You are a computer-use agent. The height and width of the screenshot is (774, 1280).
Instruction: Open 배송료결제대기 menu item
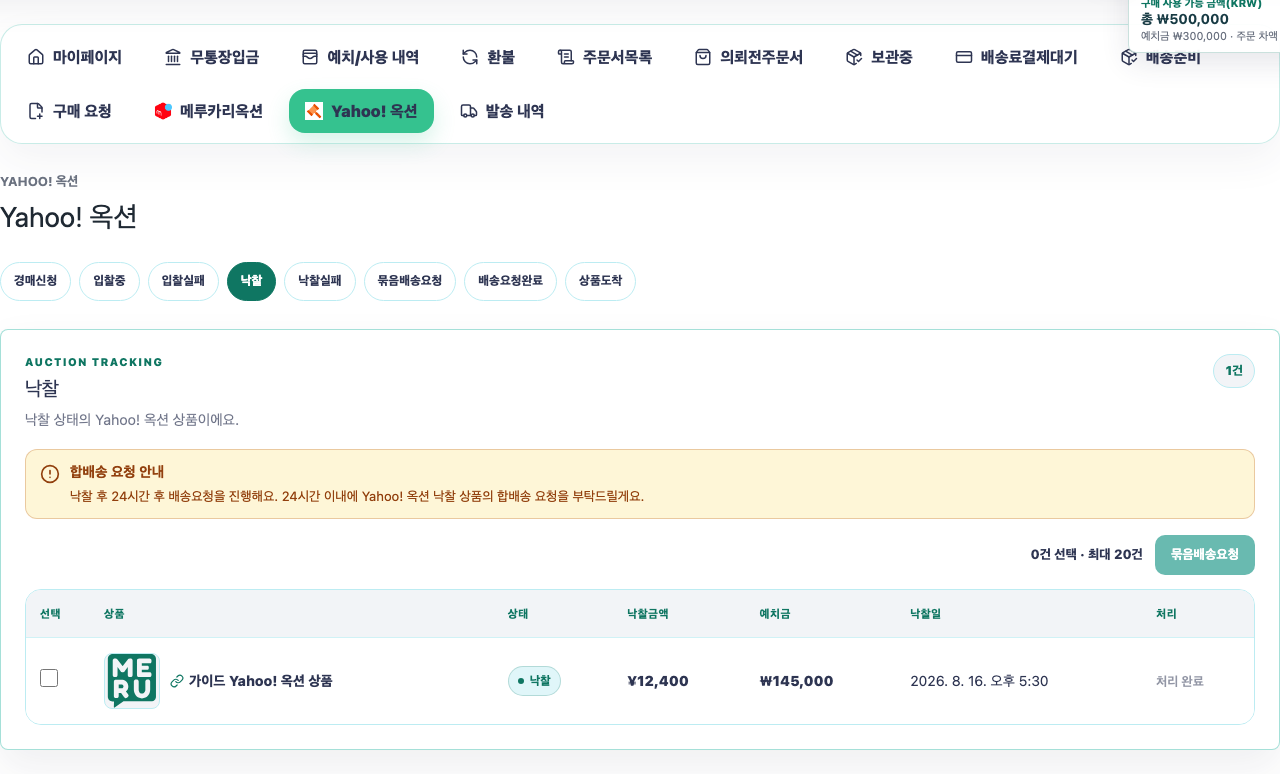pos(1016,57)
